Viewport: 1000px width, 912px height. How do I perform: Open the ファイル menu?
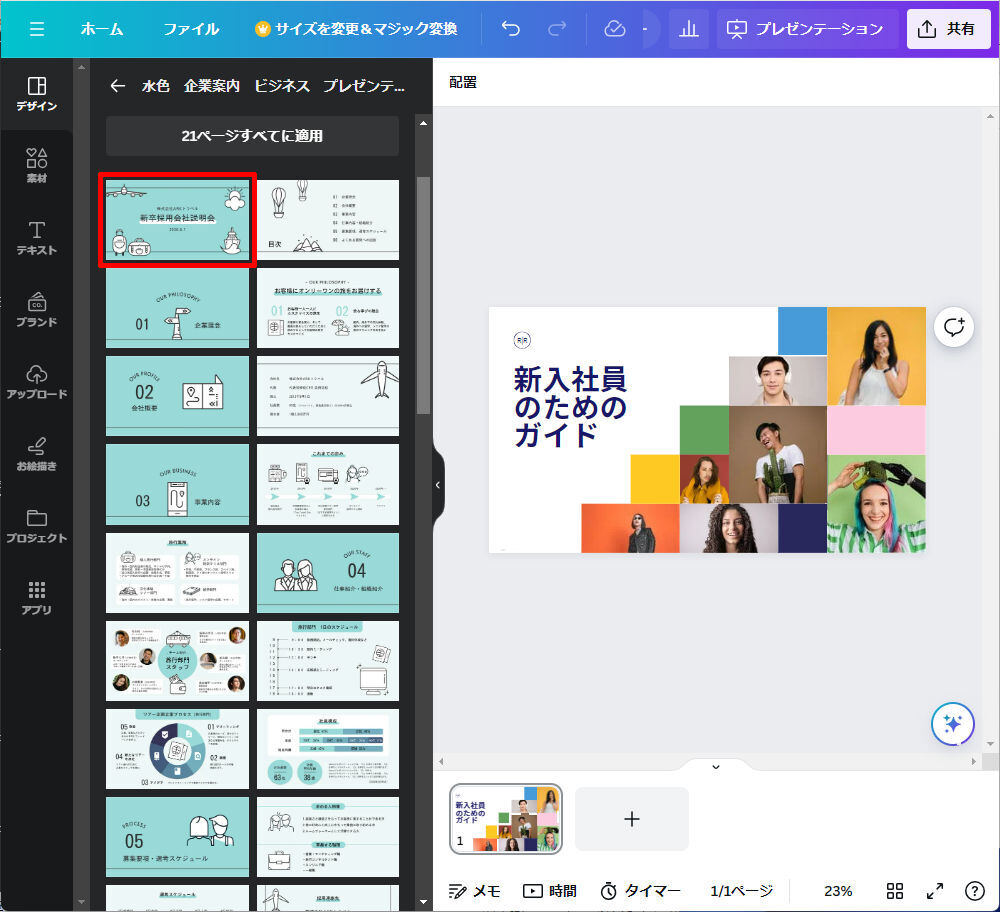191,29
